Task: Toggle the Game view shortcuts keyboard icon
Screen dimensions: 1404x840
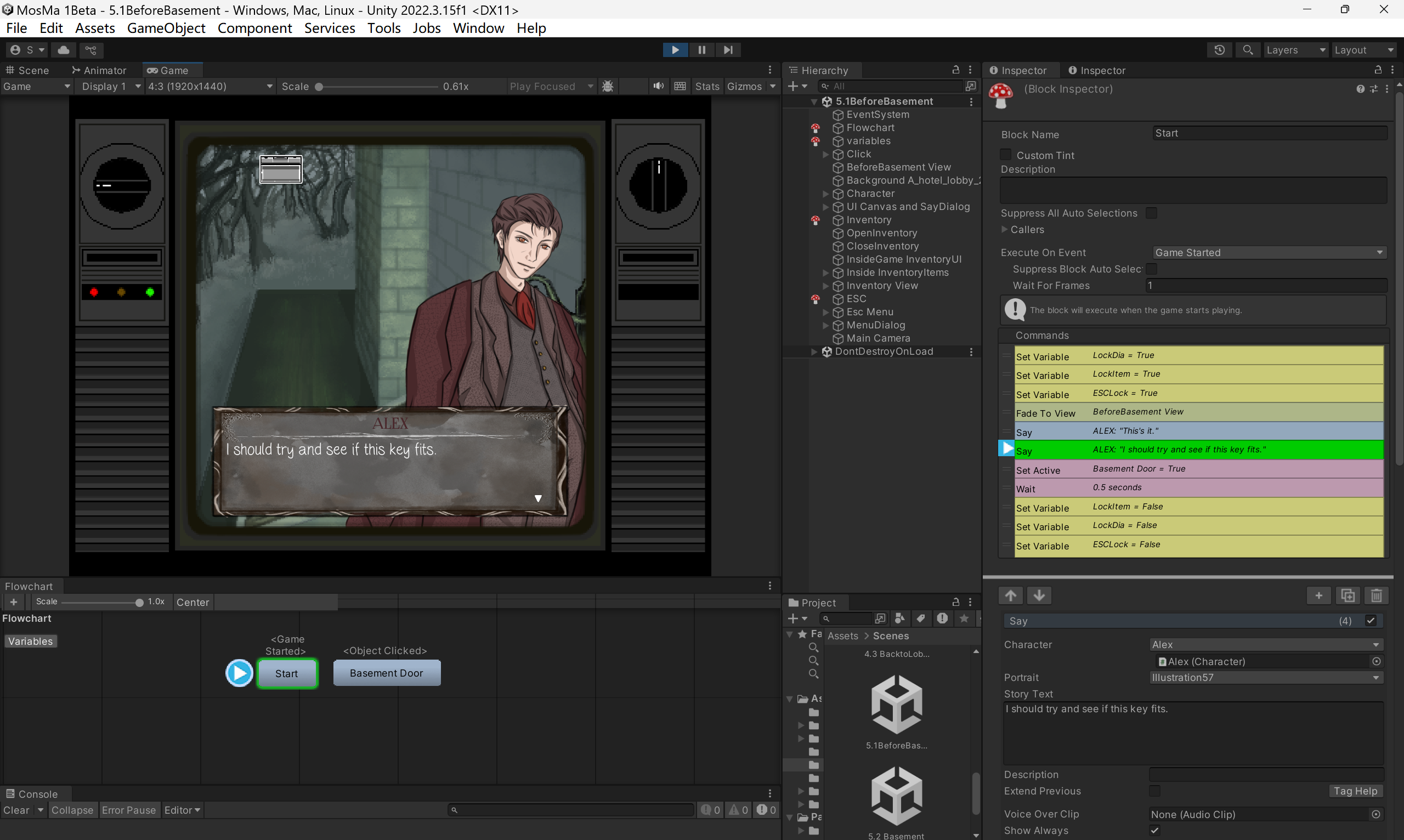Action: [680, 86]
